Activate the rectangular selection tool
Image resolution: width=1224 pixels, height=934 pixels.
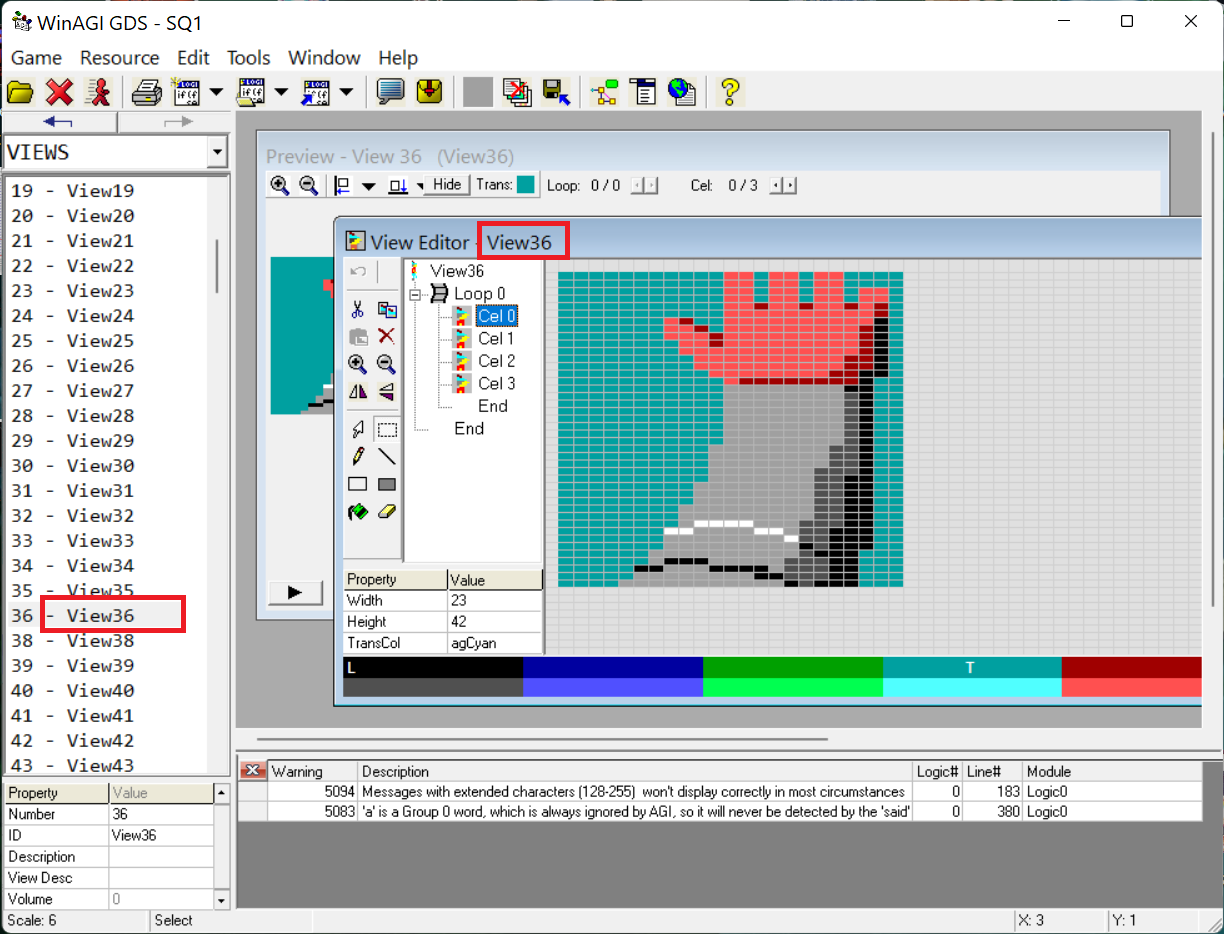click(x=387, y=430)
